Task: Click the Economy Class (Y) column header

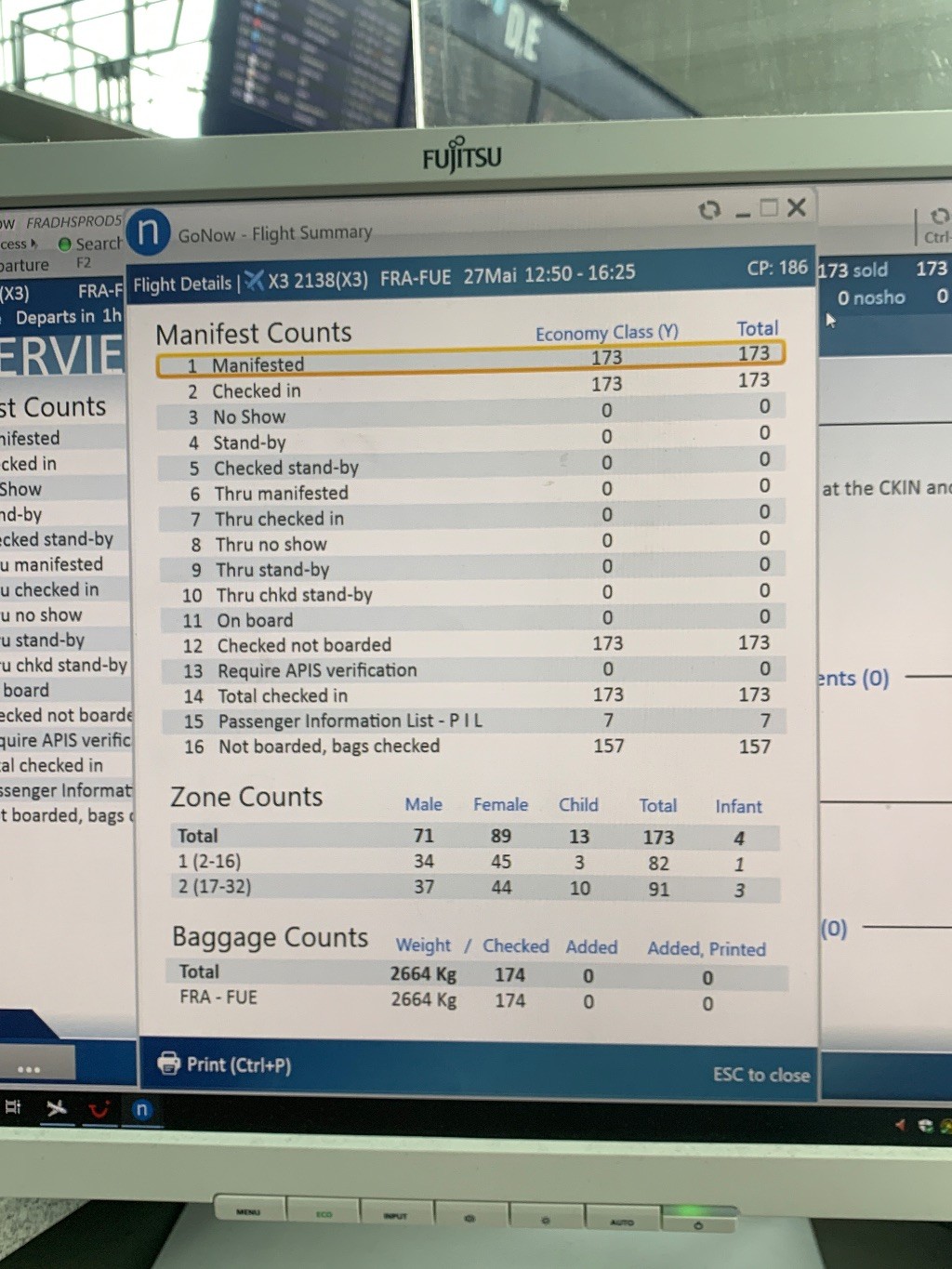Action: pyautogui.click(x=606, y=332)
